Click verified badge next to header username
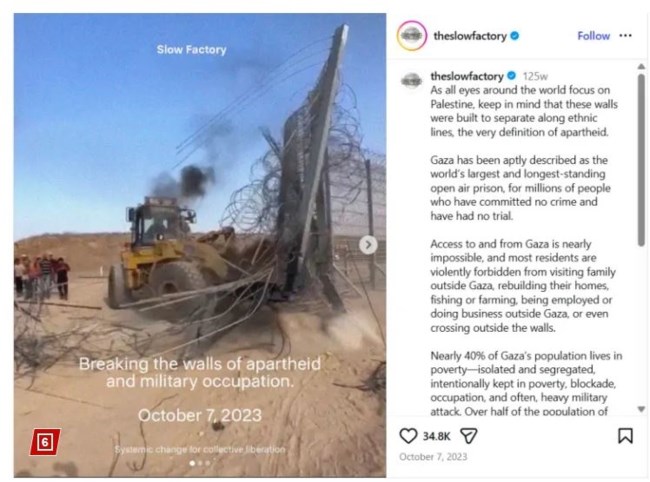Viewport: 650px width, 482px height. coord(514,36)
